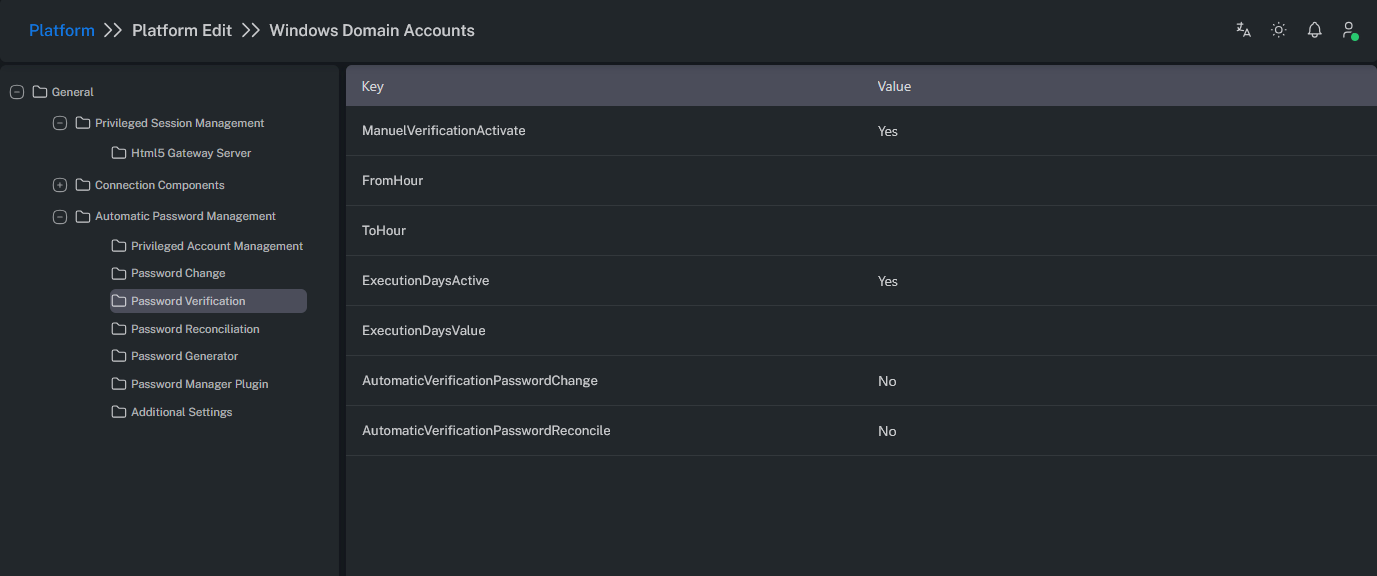Click the Html5 Gateway Server folder icon
1377x576 pixels.
pyautogui.click(x=119, y=153)
